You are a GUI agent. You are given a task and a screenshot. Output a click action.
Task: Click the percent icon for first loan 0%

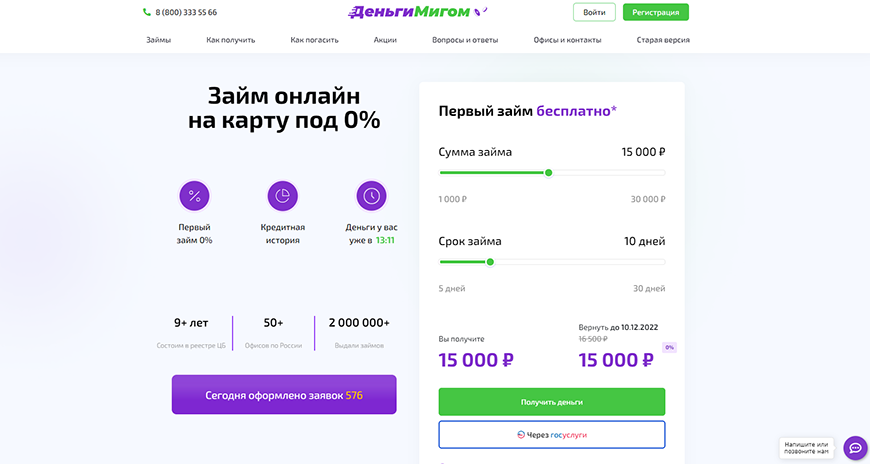[195, 196]
